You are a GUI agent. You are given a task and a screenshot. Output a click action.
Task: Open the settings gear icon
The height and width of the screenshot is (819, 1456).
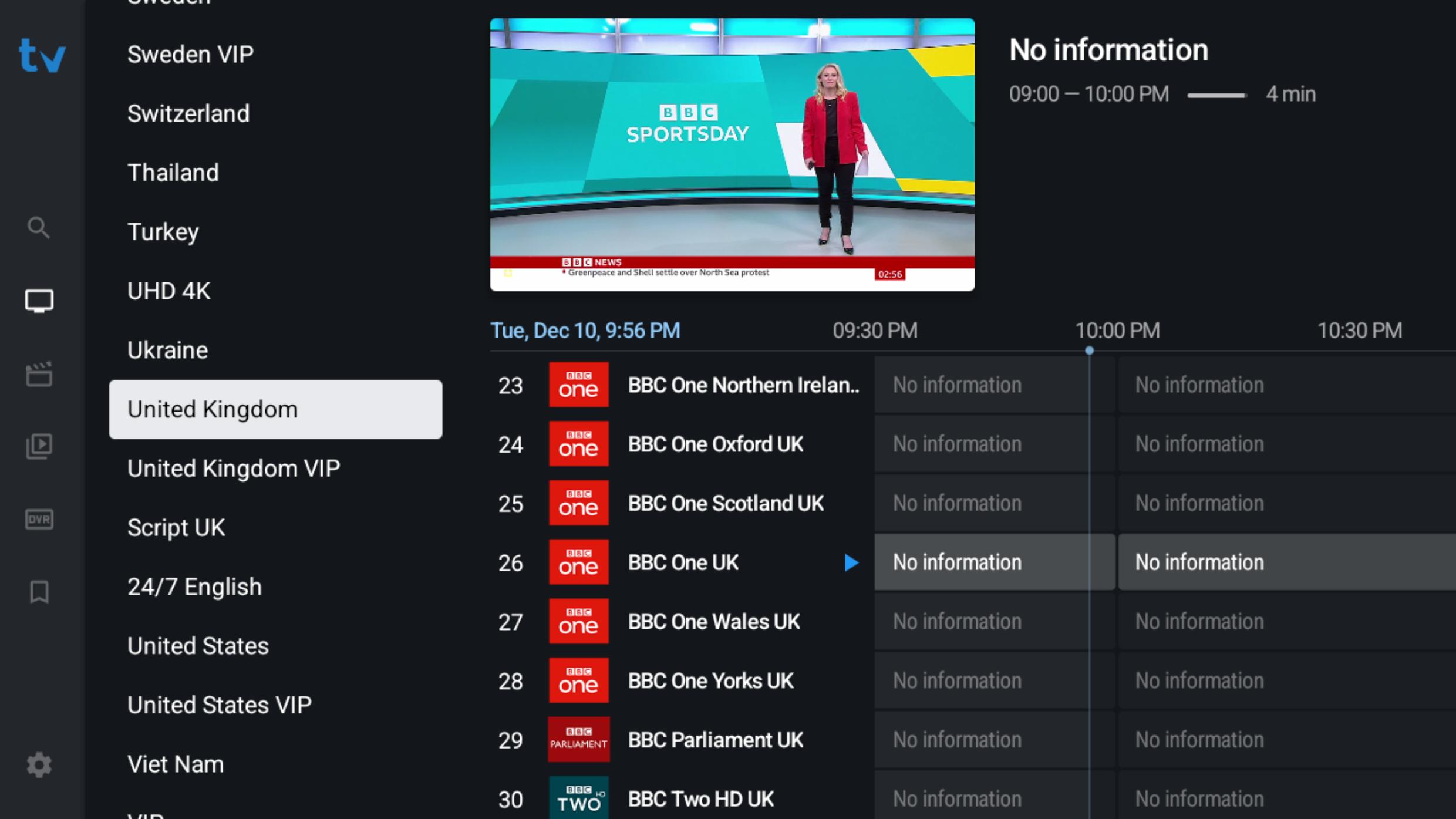point(39,765)
